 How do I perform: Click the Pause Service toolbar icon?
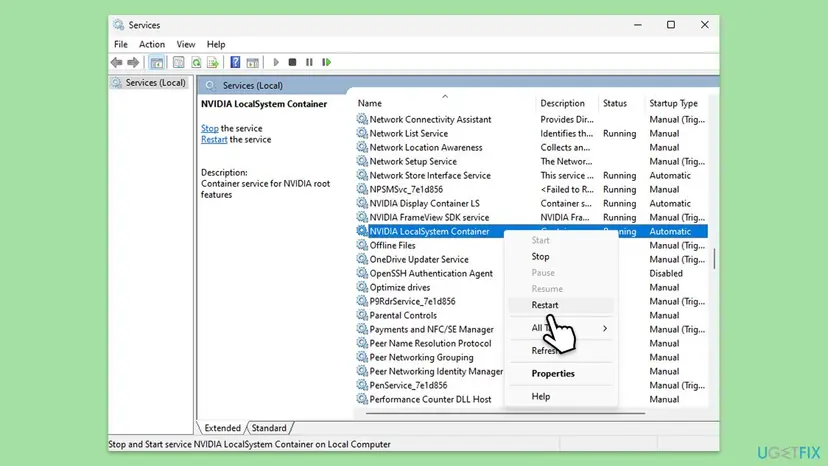pos(309,62)
